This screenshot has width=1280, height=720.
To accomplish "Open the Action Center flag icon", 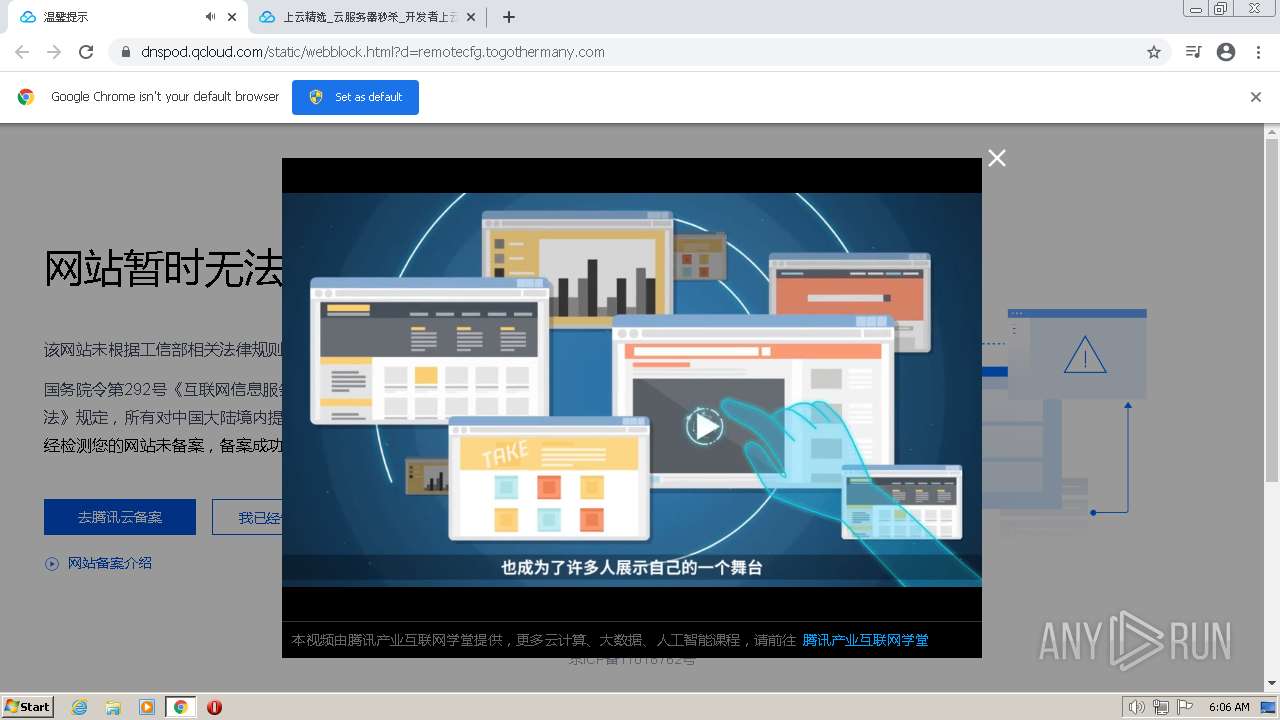I will coord(1185,707).
